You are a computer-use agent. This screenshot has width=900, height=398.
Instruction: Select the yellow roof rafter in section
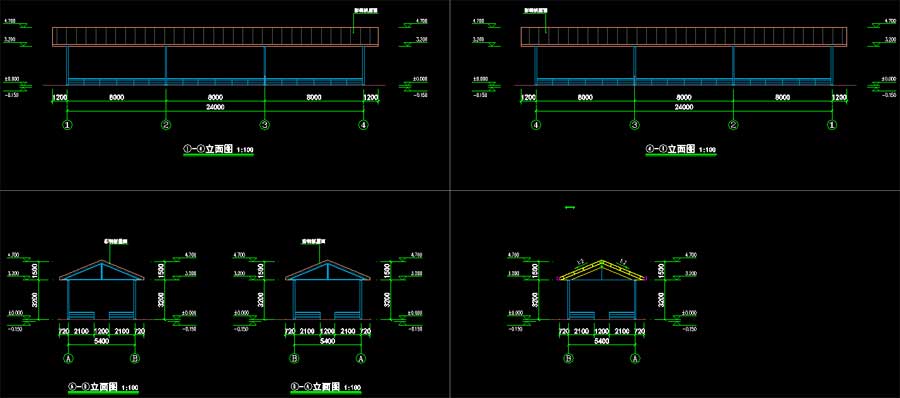coord(602,269)
